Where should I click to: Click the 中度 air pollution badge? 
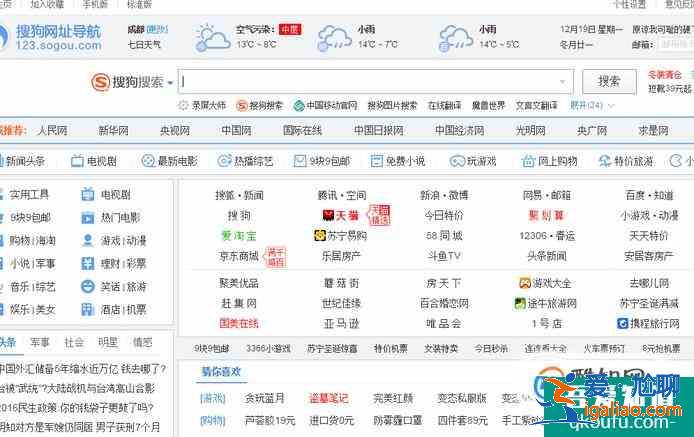click(290, 30)
